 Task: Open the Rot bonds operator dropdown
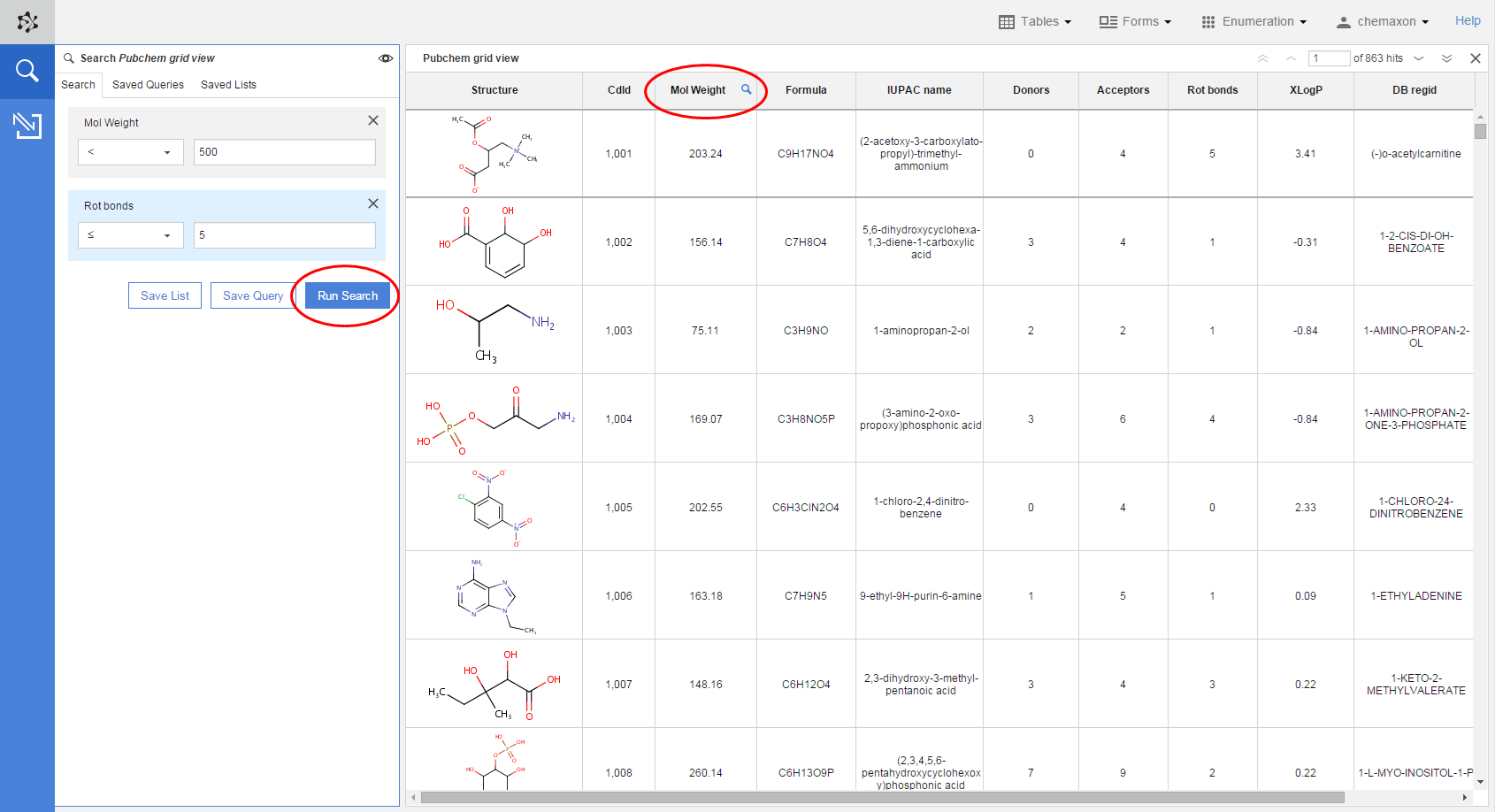point(131,235)
